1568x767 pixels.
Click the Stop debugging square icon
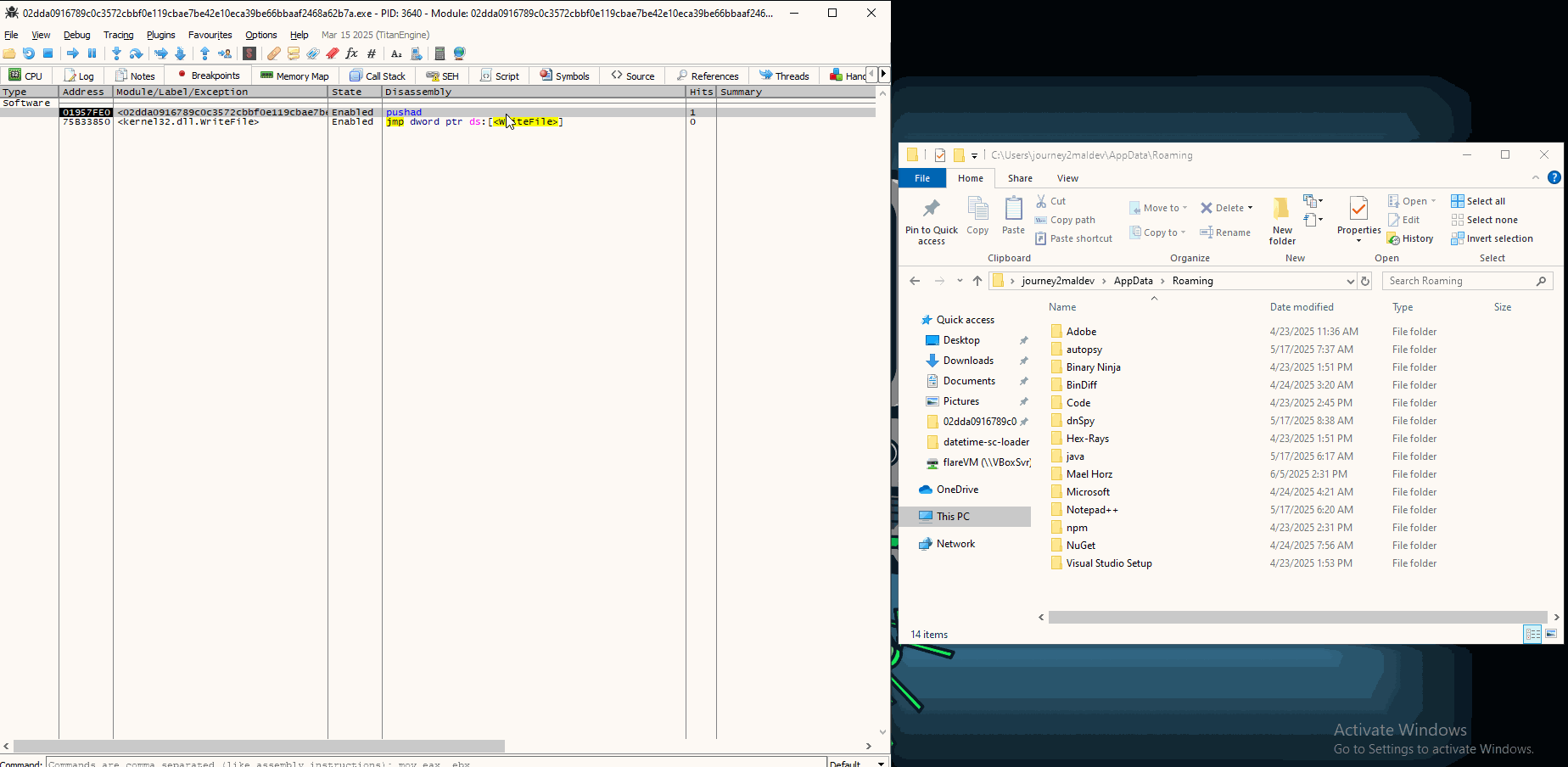click(x=48, y=53)
